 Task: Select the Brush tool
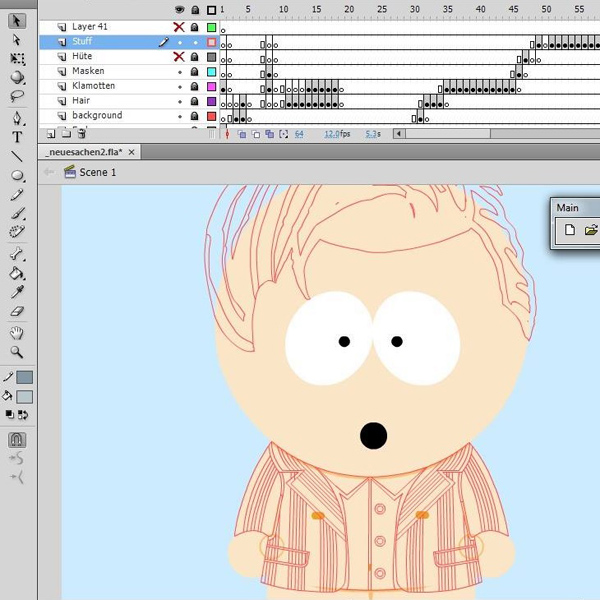click(17, 213)
